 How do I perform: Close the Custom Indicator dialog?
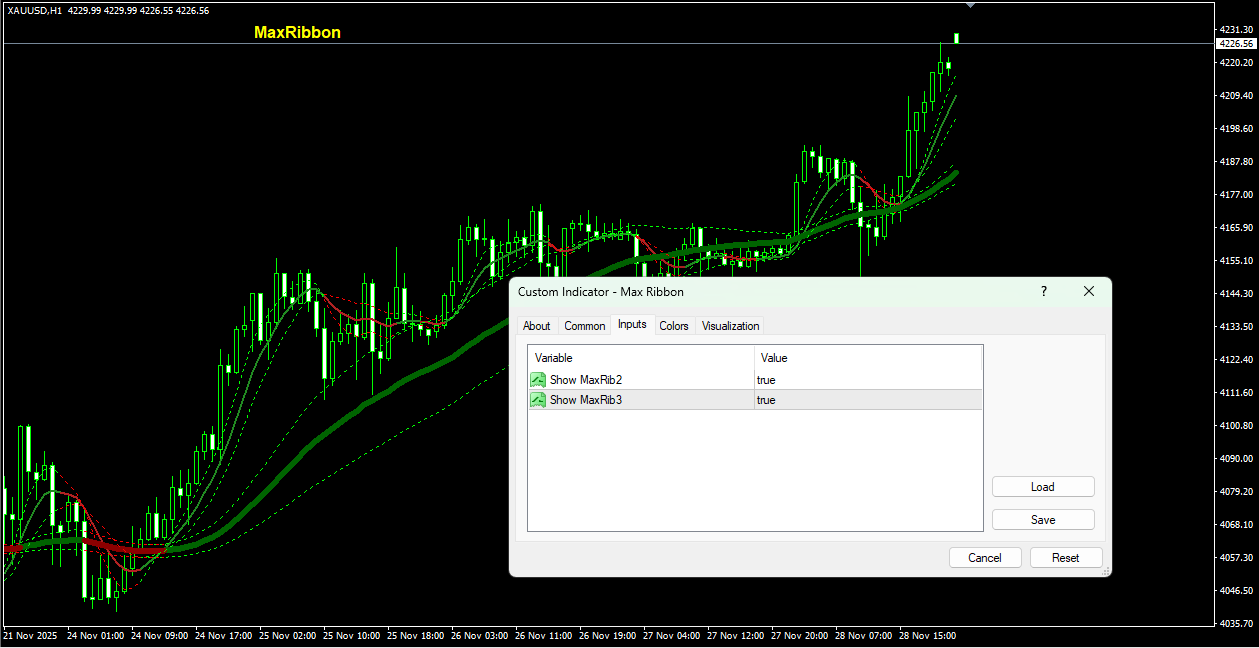coord(1089,292)
